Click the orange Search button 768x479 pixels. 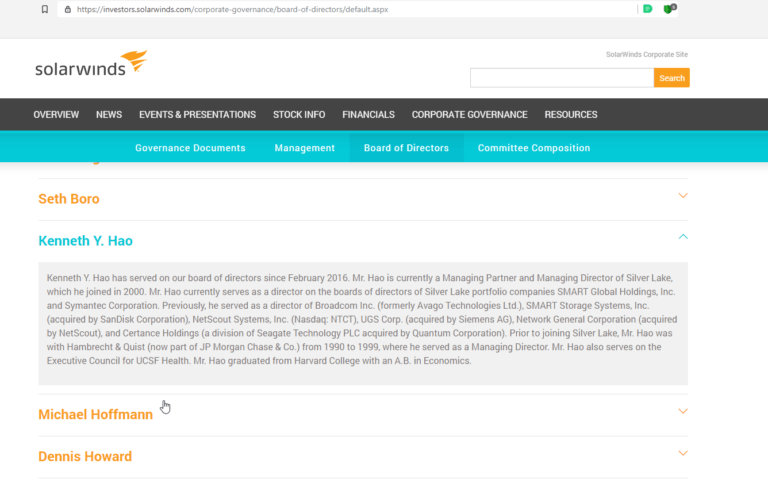coord(672,78)
